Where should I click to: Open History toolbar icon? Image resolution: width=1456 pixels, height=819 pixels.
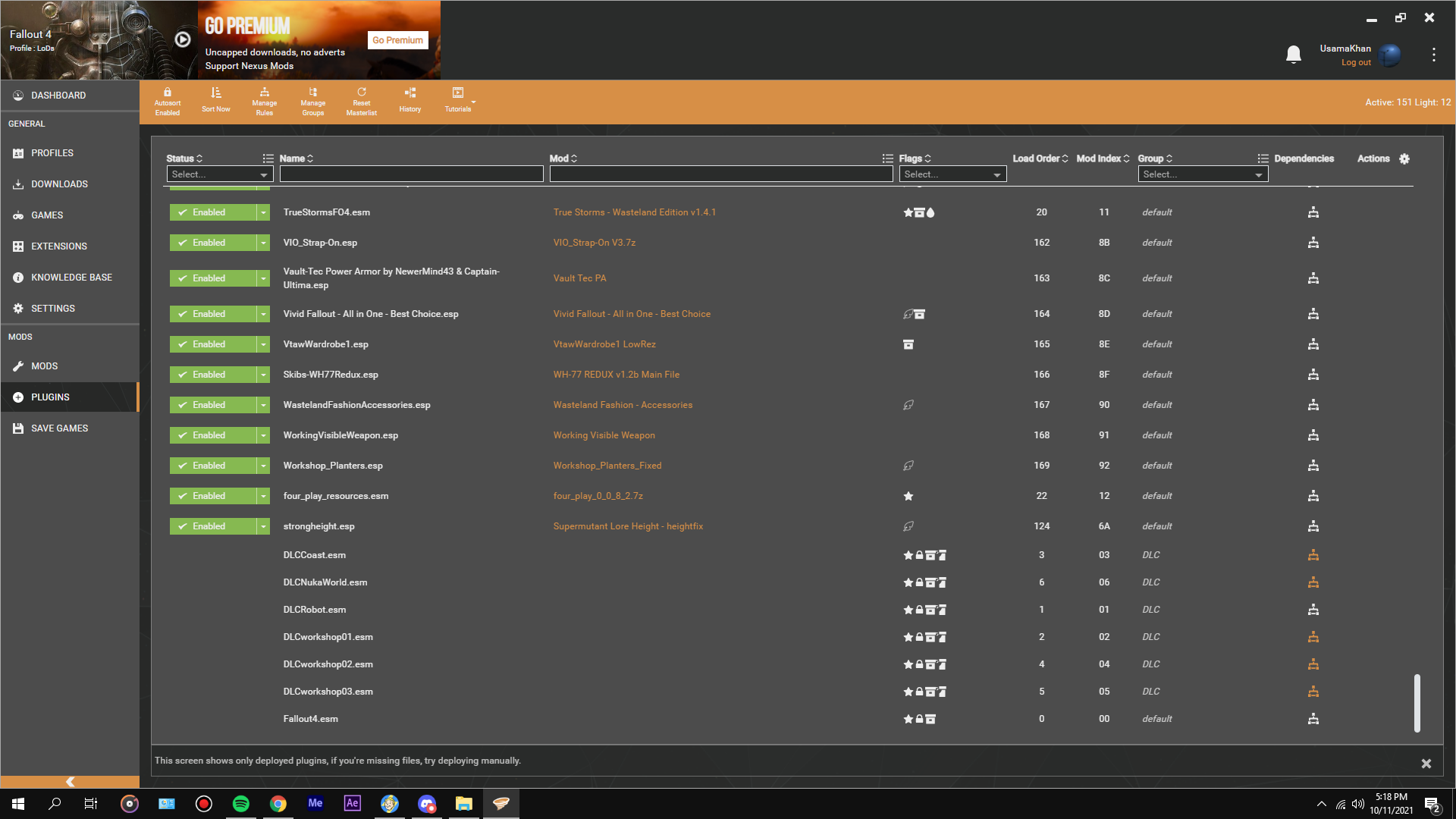(x=410, y=93)
